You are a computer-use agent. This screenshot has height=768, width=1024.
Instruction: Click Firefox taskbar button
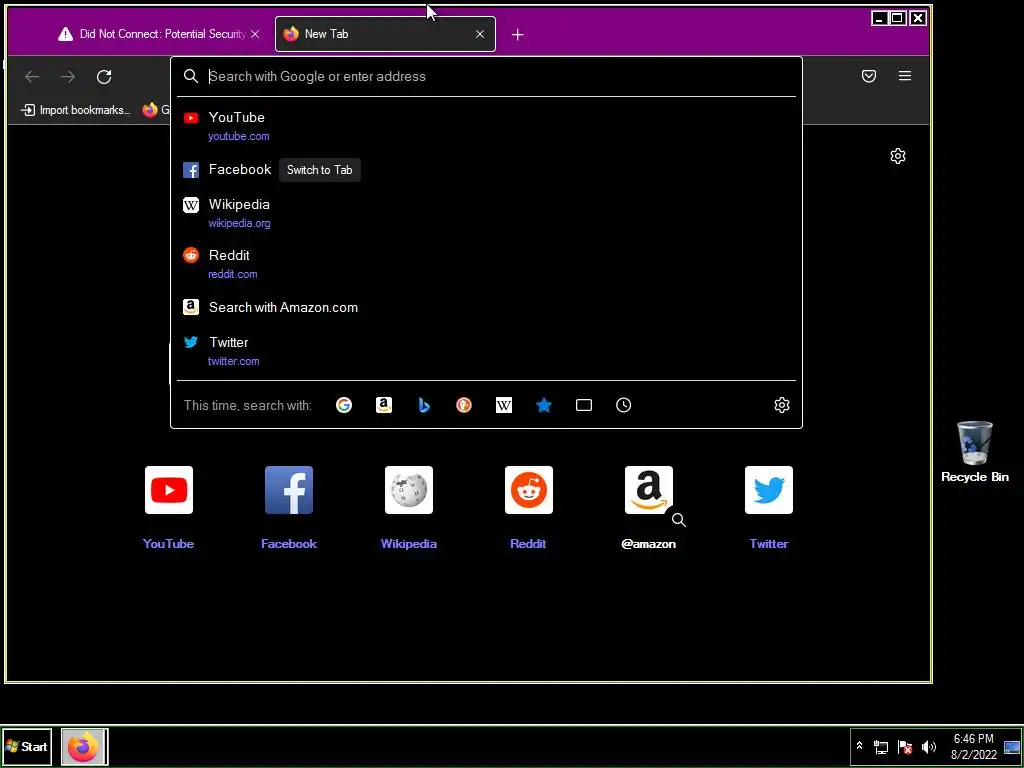coord(84,746)
